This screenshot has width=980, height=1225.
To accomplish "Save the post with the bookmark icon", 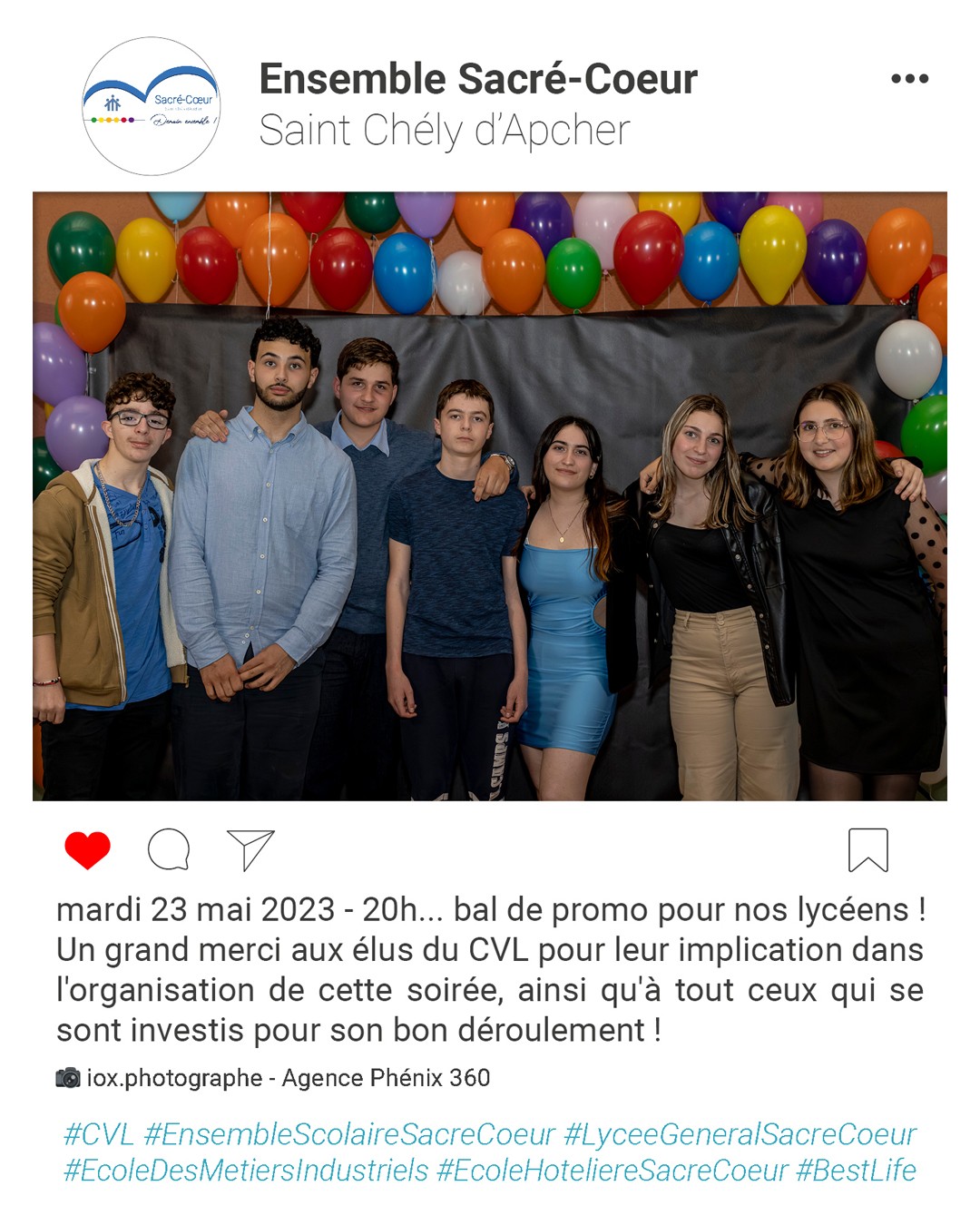I will click(x=867, y=850).
